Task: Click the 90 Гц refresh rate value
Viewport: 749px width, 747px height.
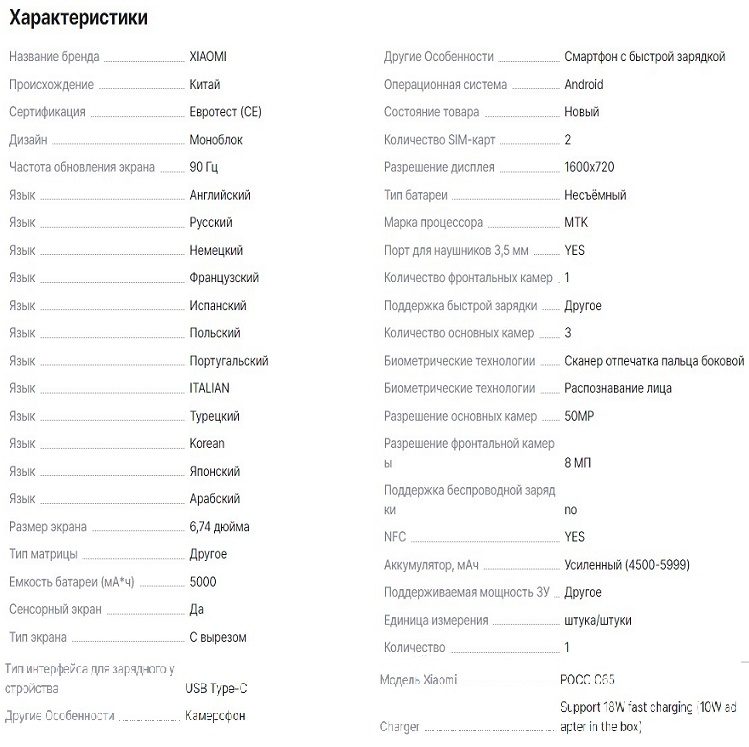Action: (x=203, y=167)
